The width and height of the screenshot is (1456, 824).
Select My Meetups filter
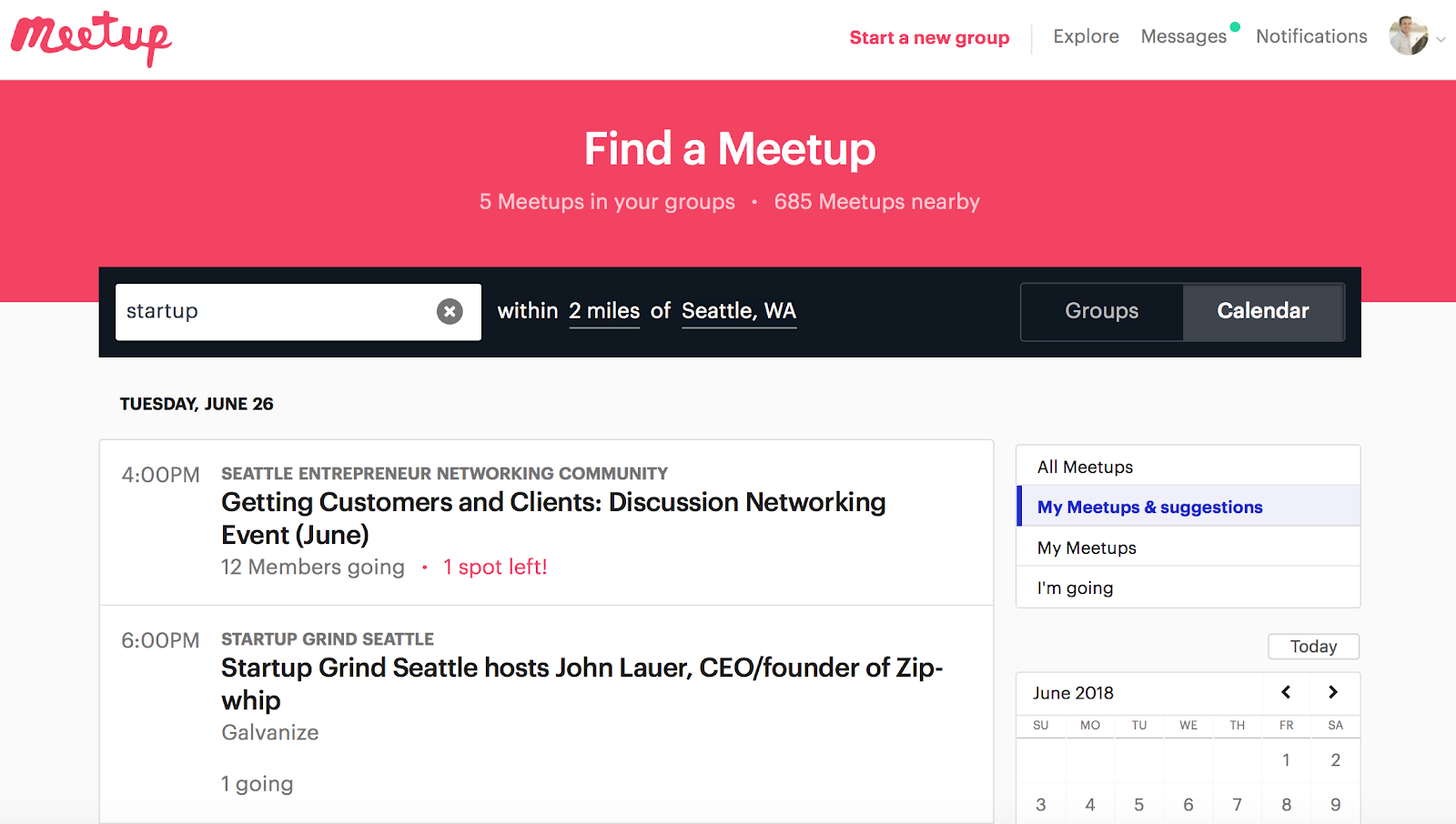tap(1087, 548)
